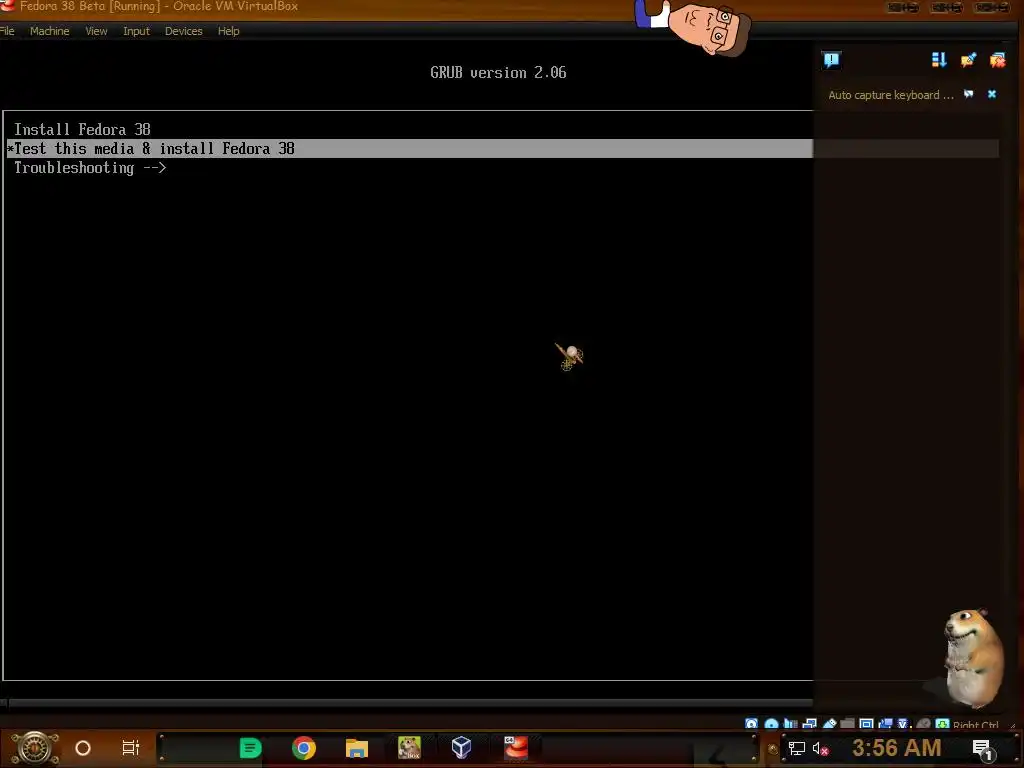Image resolution: width=1024 pixels, height=768 pixels.
Task: Open File Explorer from the taskbar
Action: (x=357, y=748)
